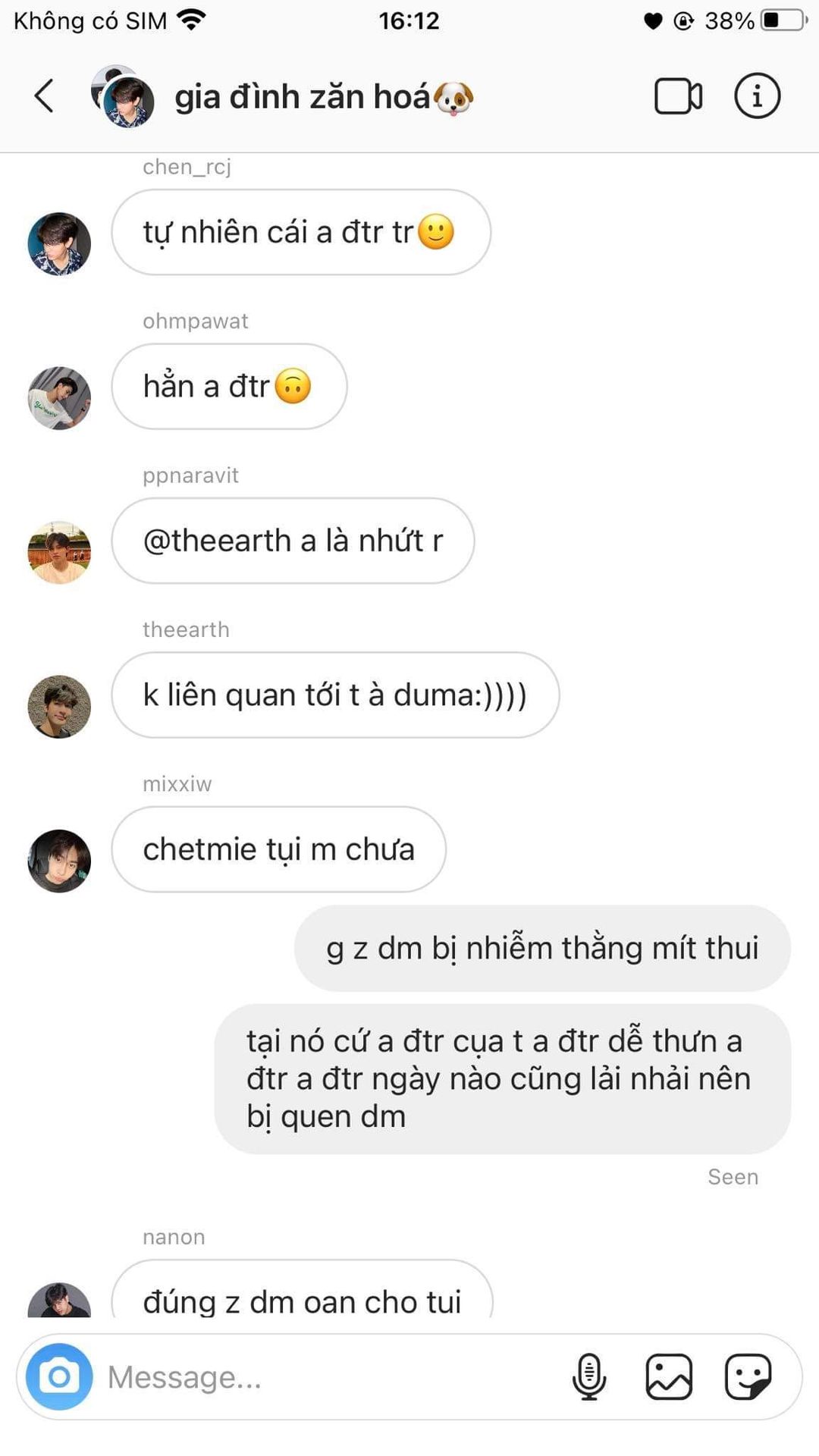Tap the back arrow icon

(x=44, y=96)
